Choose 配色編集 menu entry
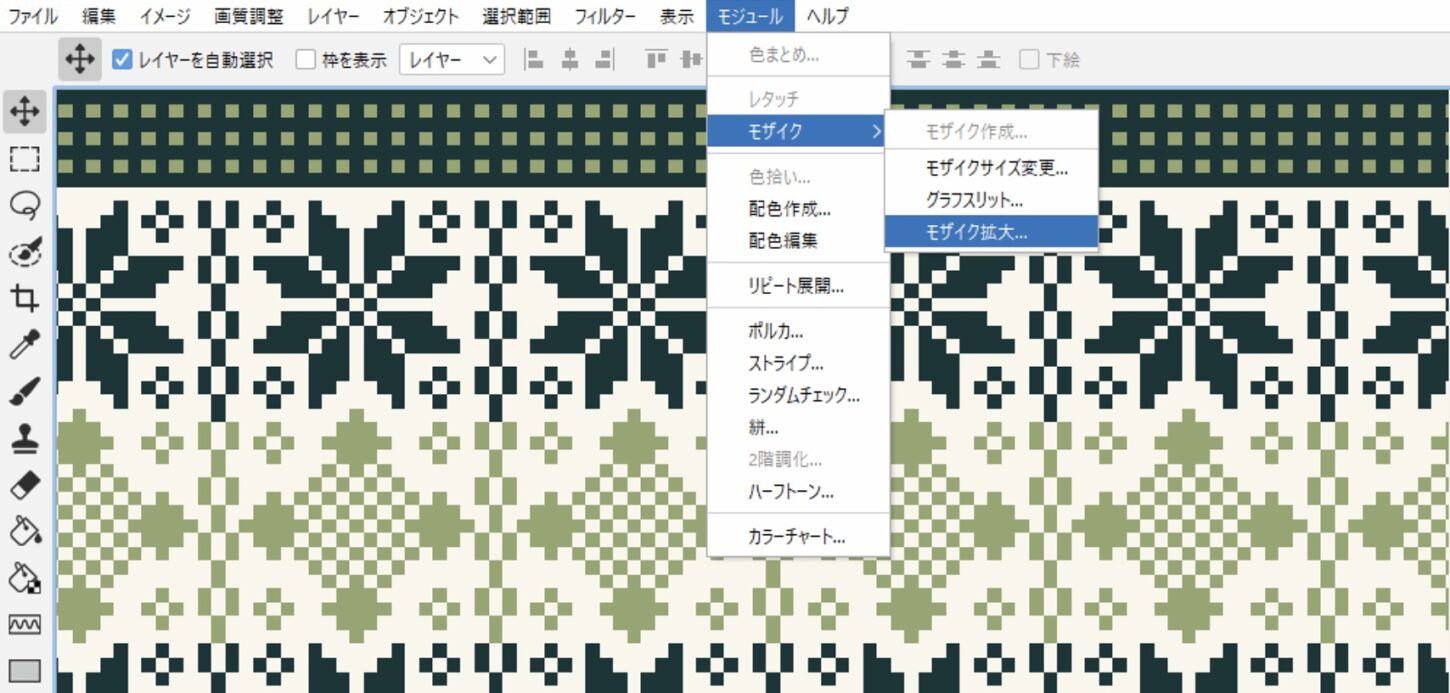The height and width of the screenshot is (693, 1450). 798,241
